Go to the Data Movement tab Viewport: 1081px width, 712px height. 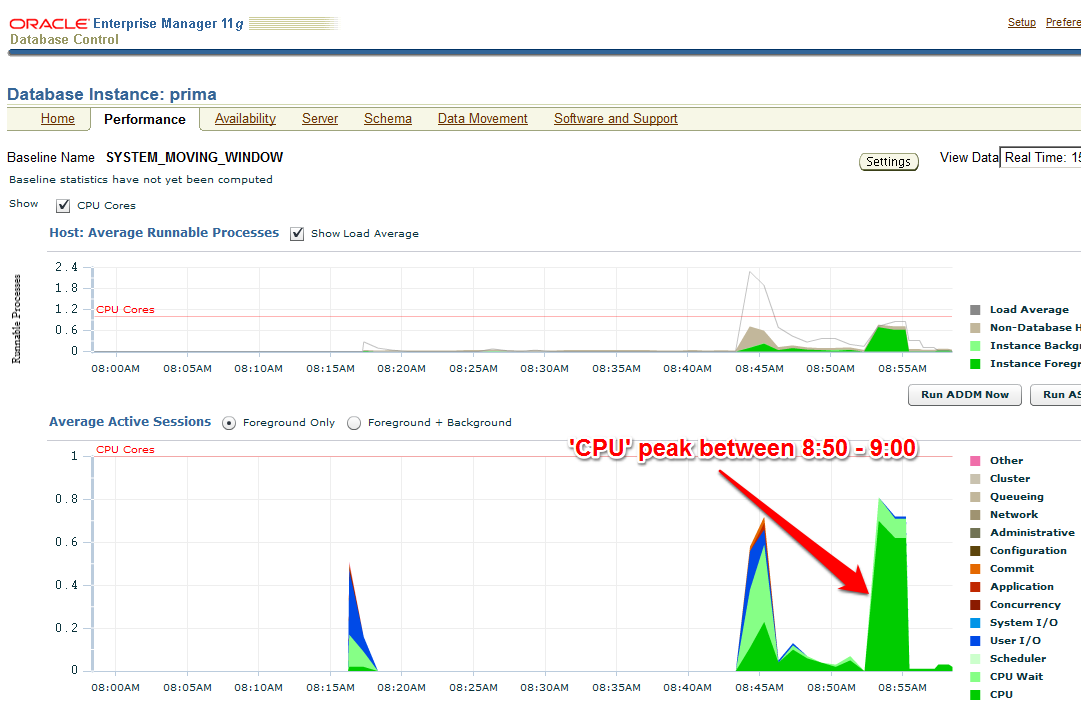(483, 119)
